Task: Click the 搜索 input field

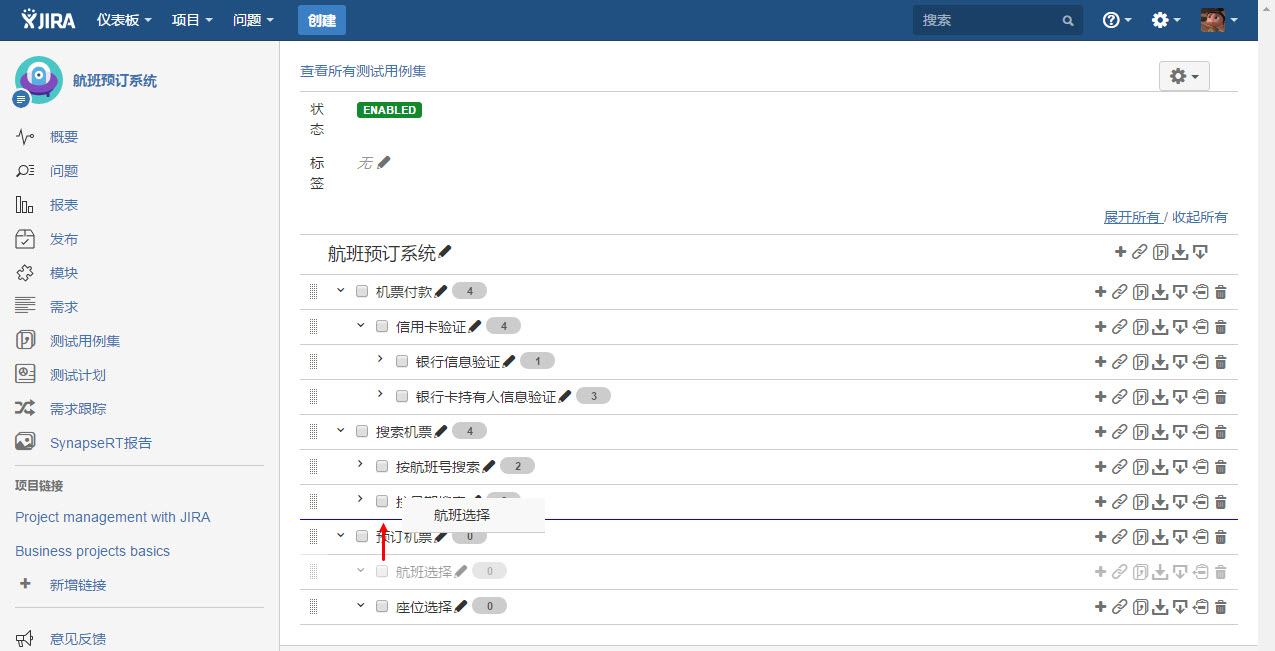Action: tap(997, 20)
